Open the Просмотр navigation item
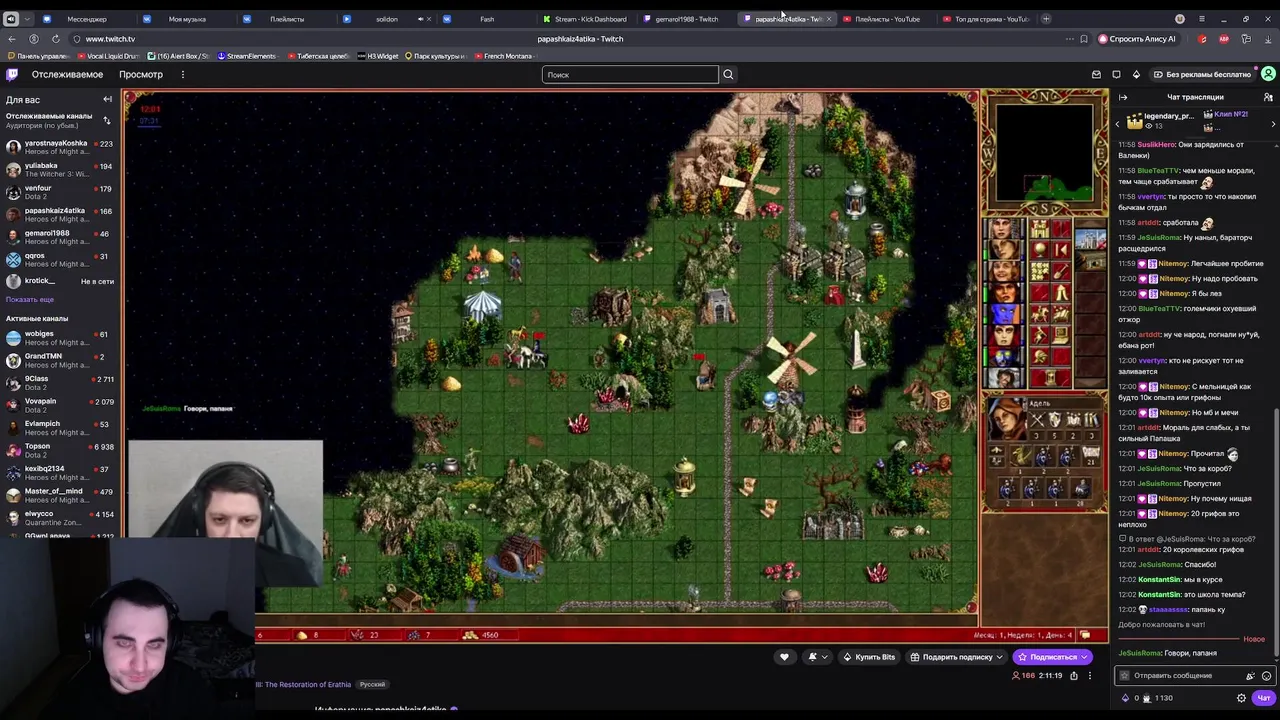 [141, 74]
